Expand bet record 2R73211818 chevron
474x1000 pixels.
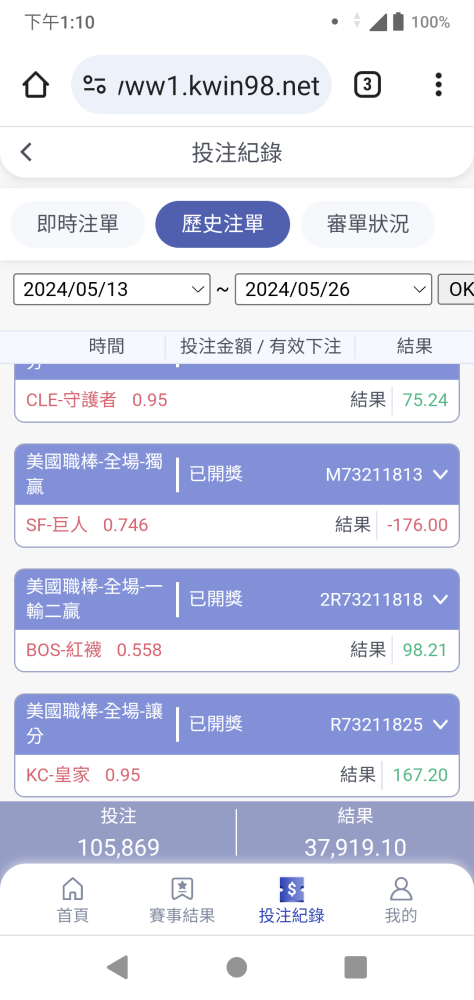[x=441, y=599]
